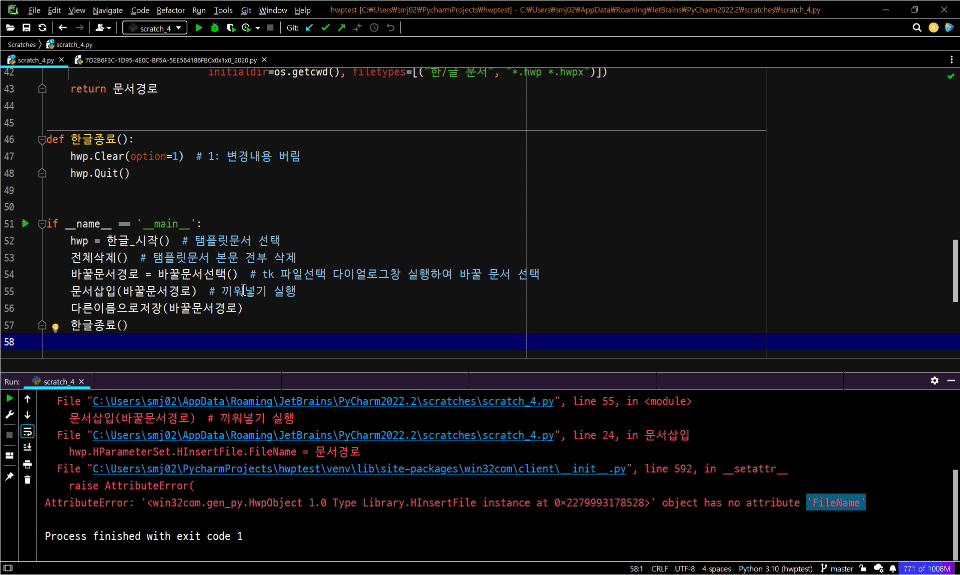Open scratch_4 run configuration dropdown
This screenshot has width=960, height=575.
coord(155,28)
